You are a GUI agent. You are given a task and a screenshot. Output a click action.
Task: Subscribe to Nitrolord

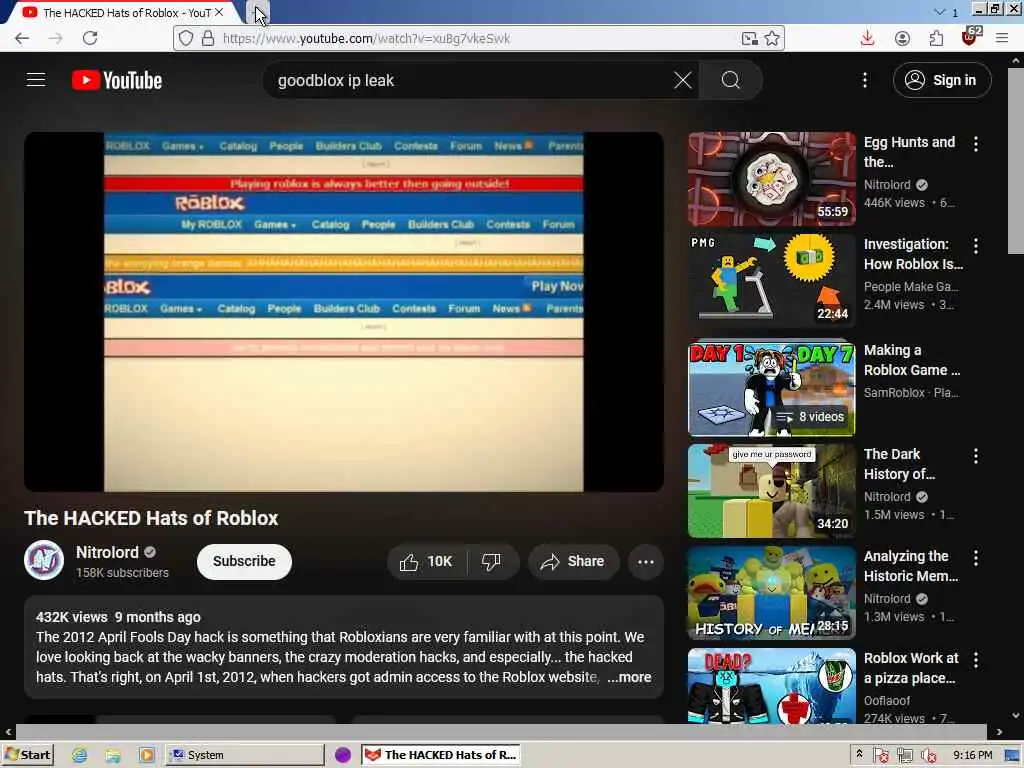(x=244, y=562)
